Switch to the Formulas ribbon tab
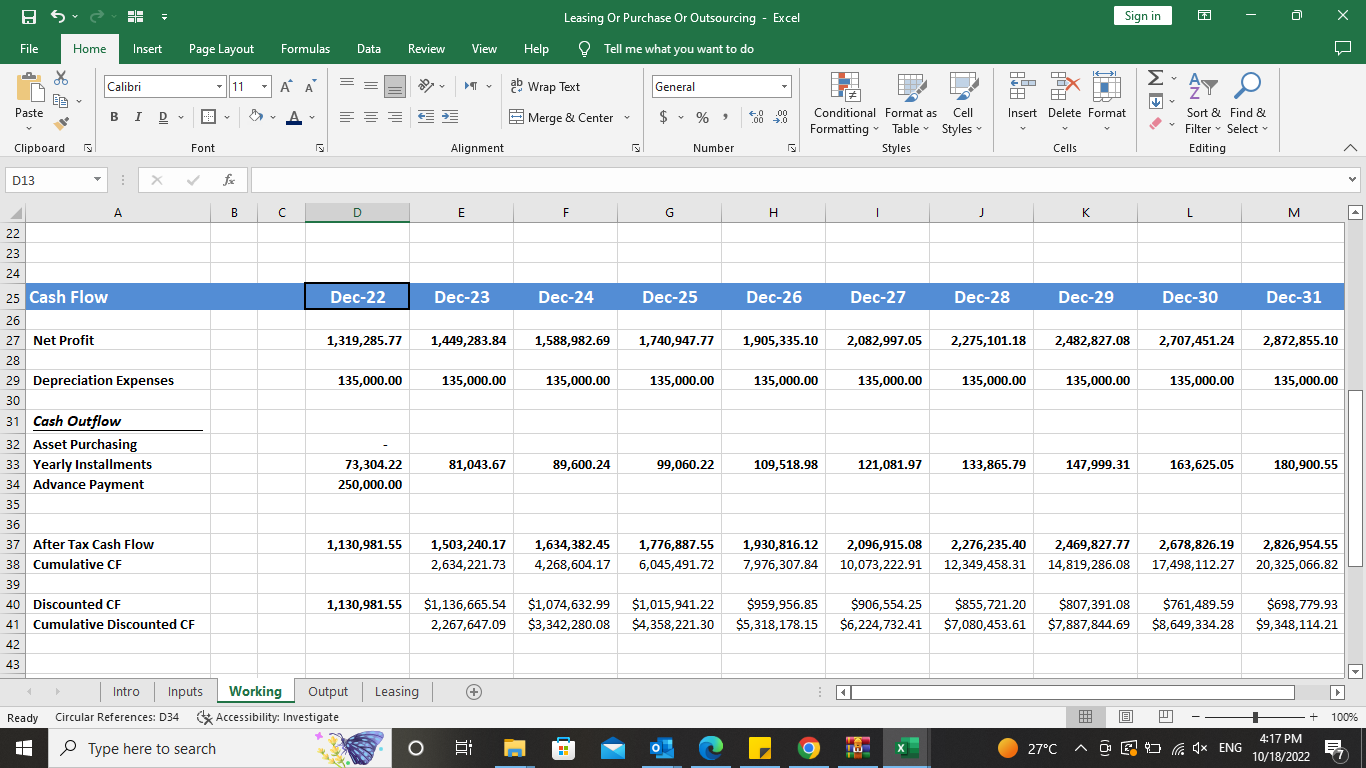This screenshot has width=1366, height=768. point(306,48)
